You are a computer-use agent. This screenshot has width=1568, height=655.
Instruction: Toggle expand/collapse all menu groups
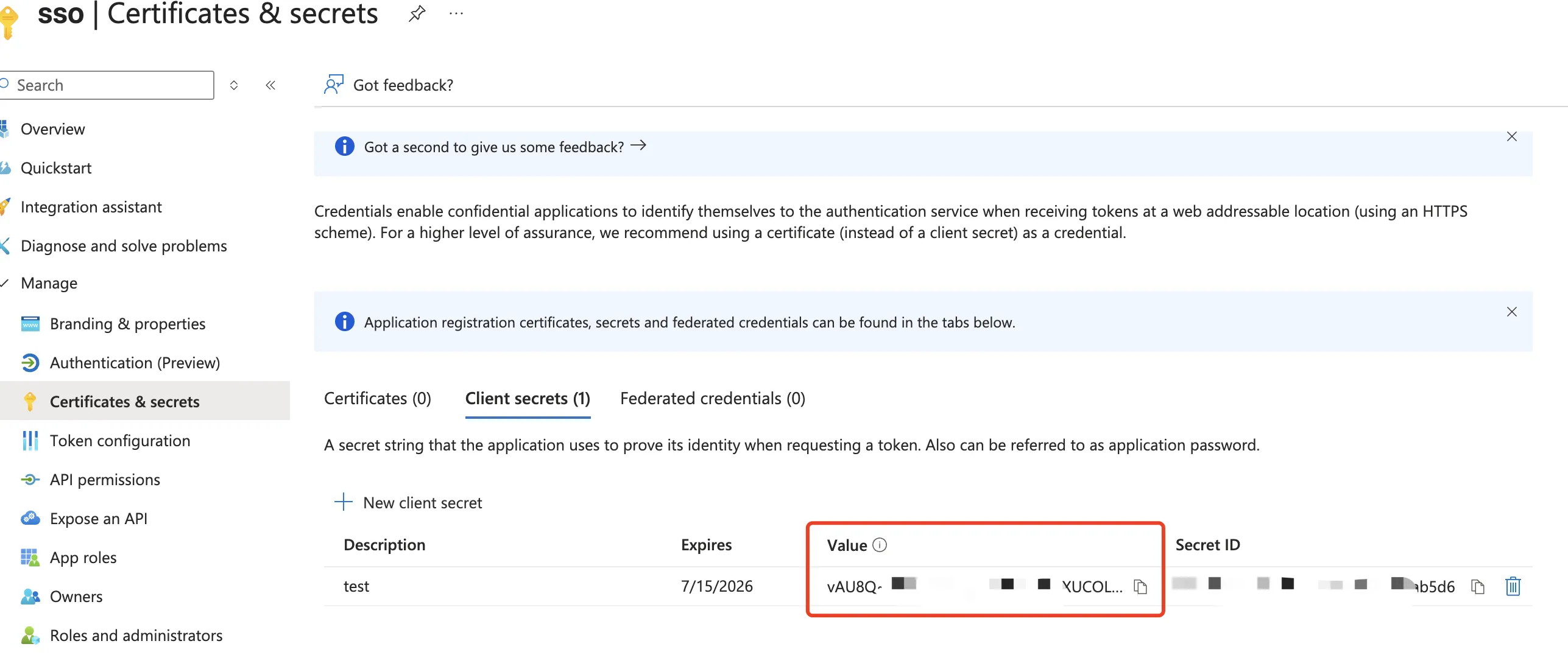pos(234,85)
